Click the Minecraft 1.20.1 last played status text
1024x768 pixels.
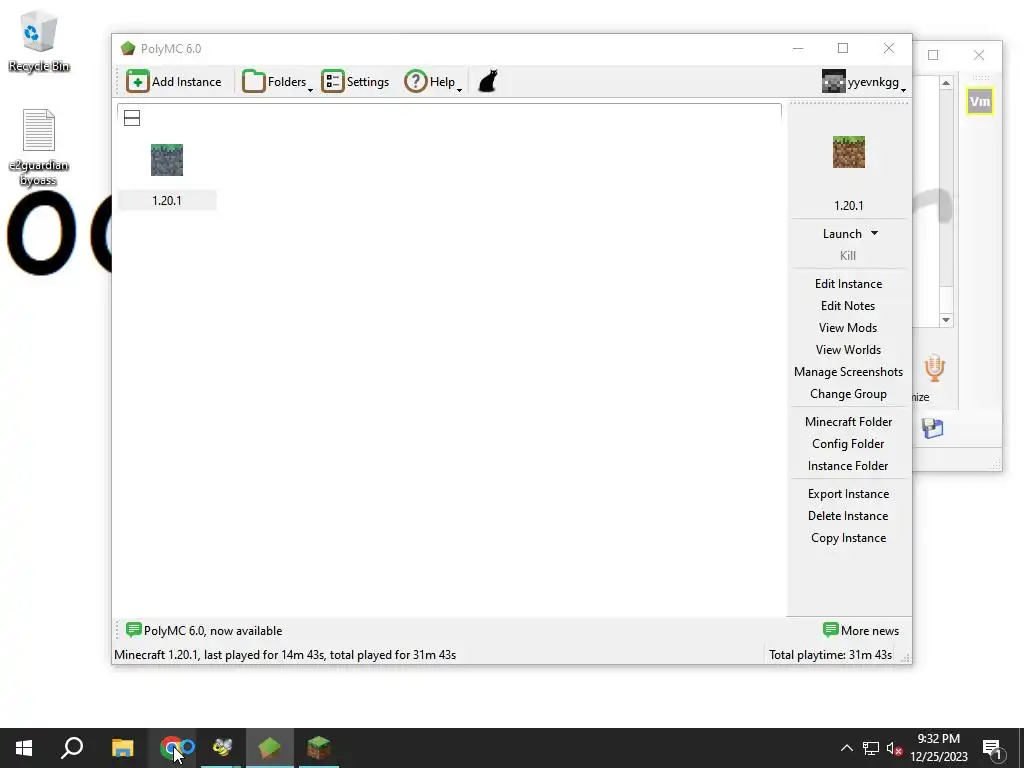tap(285, 654)
